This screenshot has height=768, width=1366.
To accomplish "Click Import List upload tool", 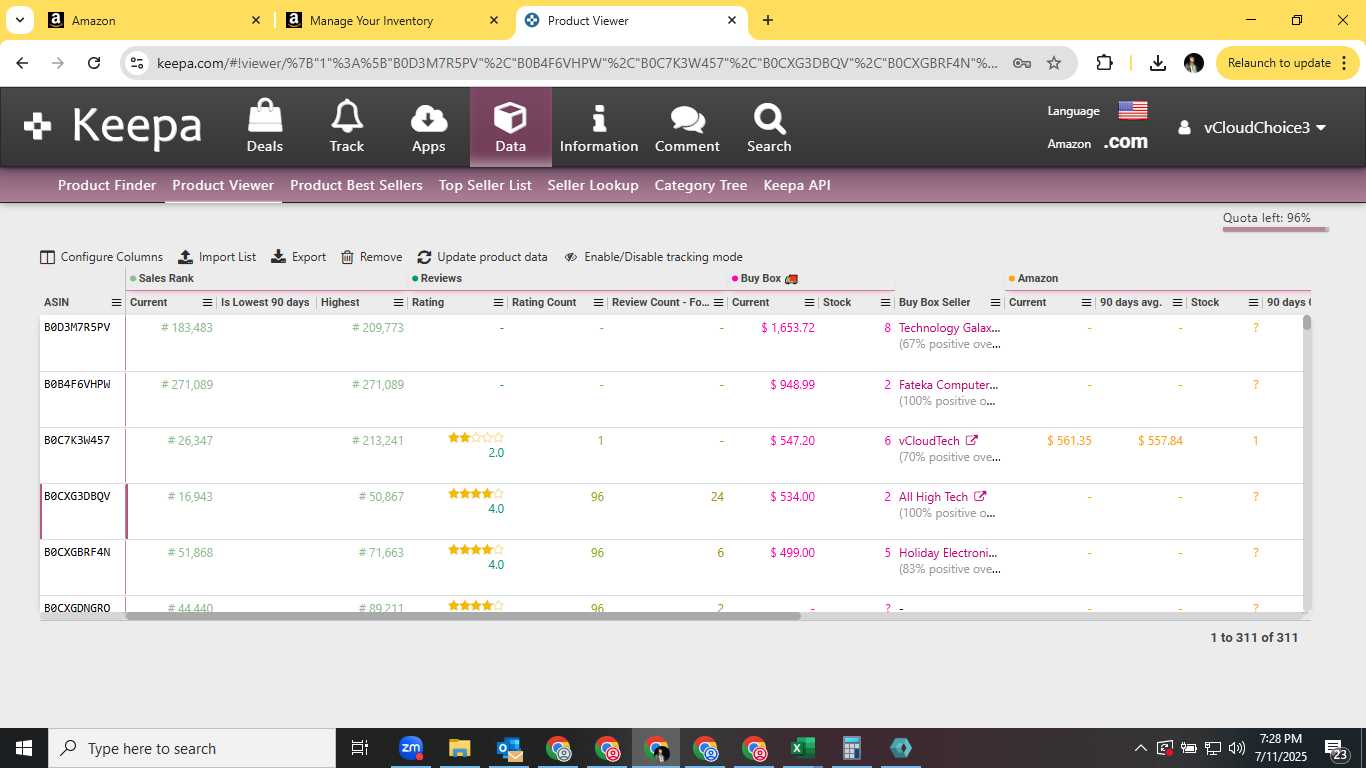I will pyautogui.click(x=217, y=257).
